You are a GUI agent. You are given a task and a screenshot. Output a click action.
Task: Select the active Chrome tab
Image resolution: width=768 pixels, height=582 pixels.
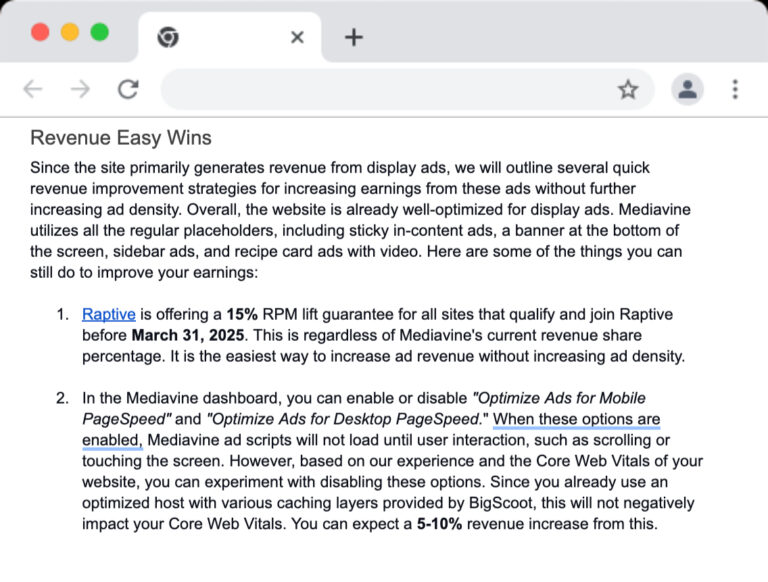click(229, 37)
